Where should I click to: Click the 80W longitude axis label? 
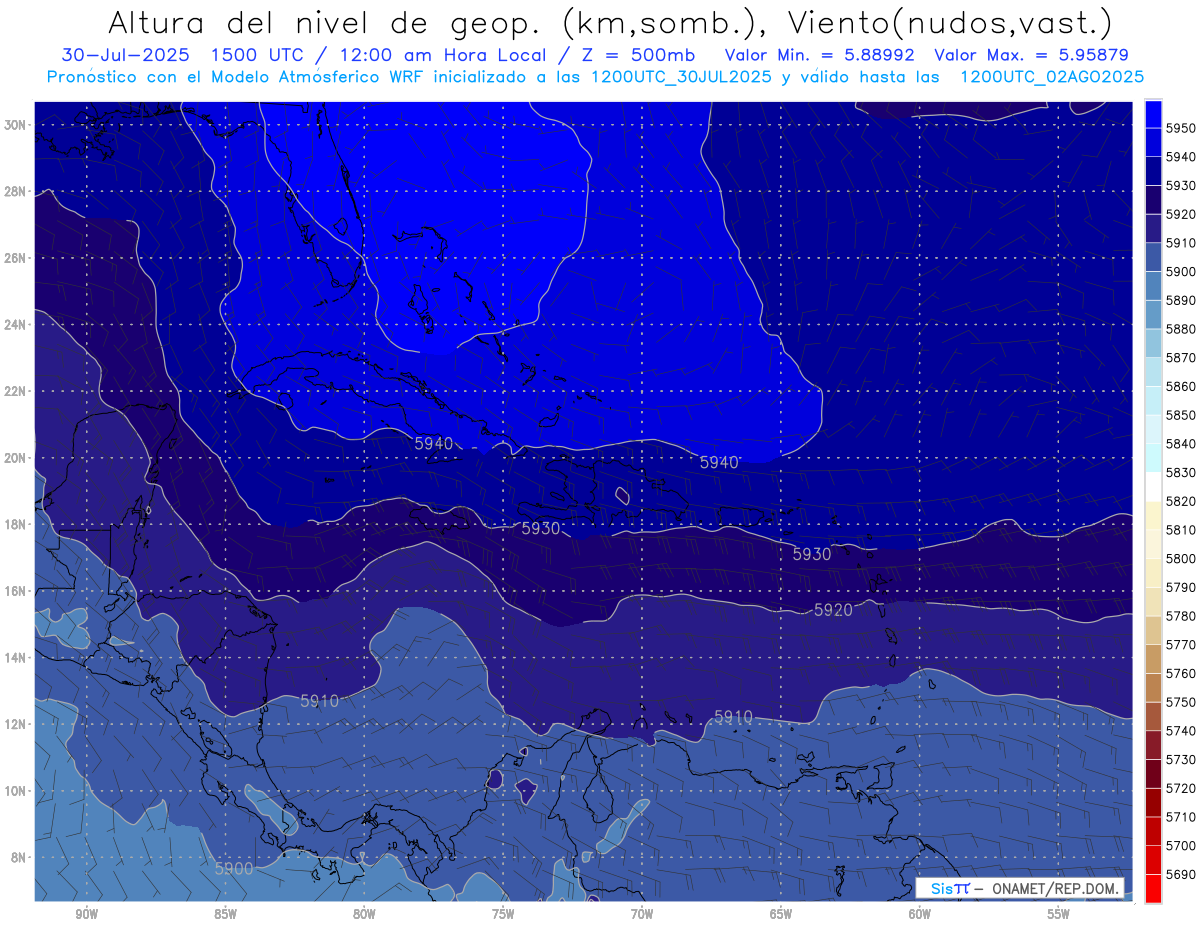[x=364, y=914]
